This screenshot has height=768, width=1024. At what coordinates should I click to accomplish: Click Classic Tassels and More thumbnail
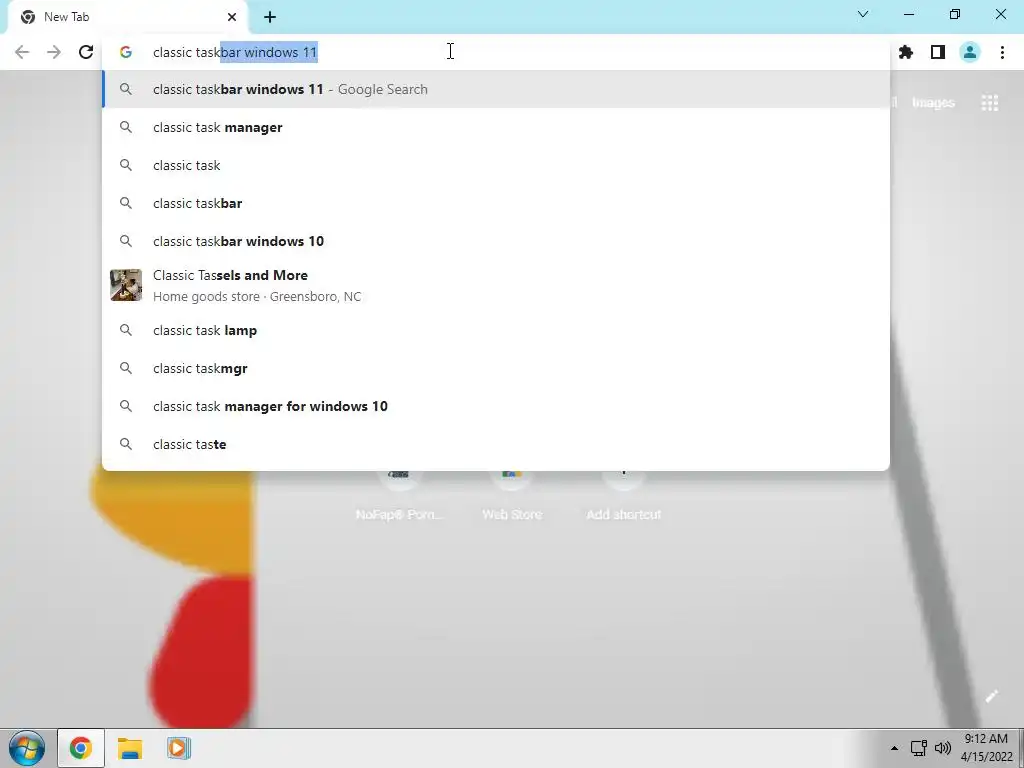point(126,285)
